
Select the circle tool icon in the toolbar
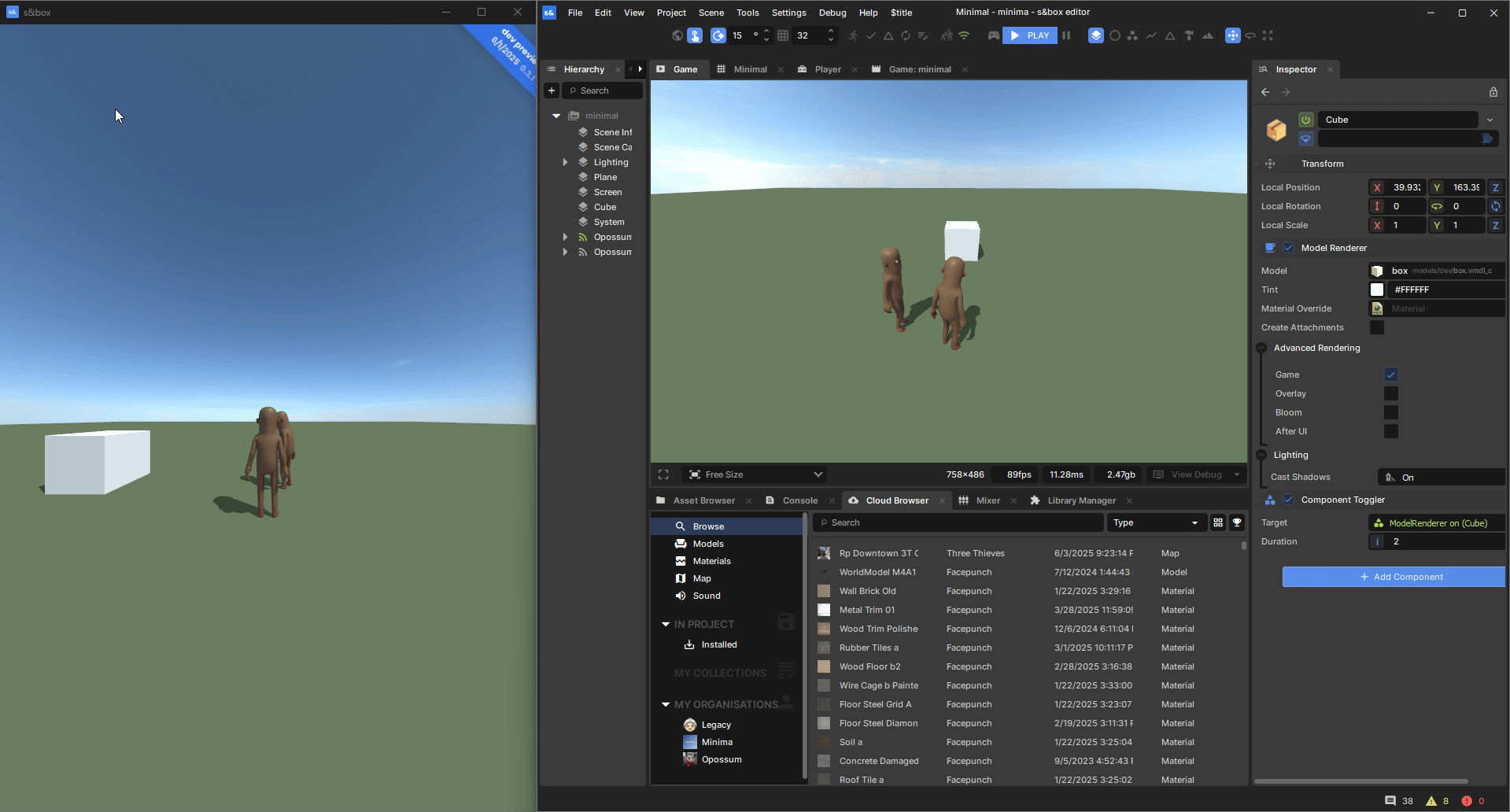[1115, 35]
